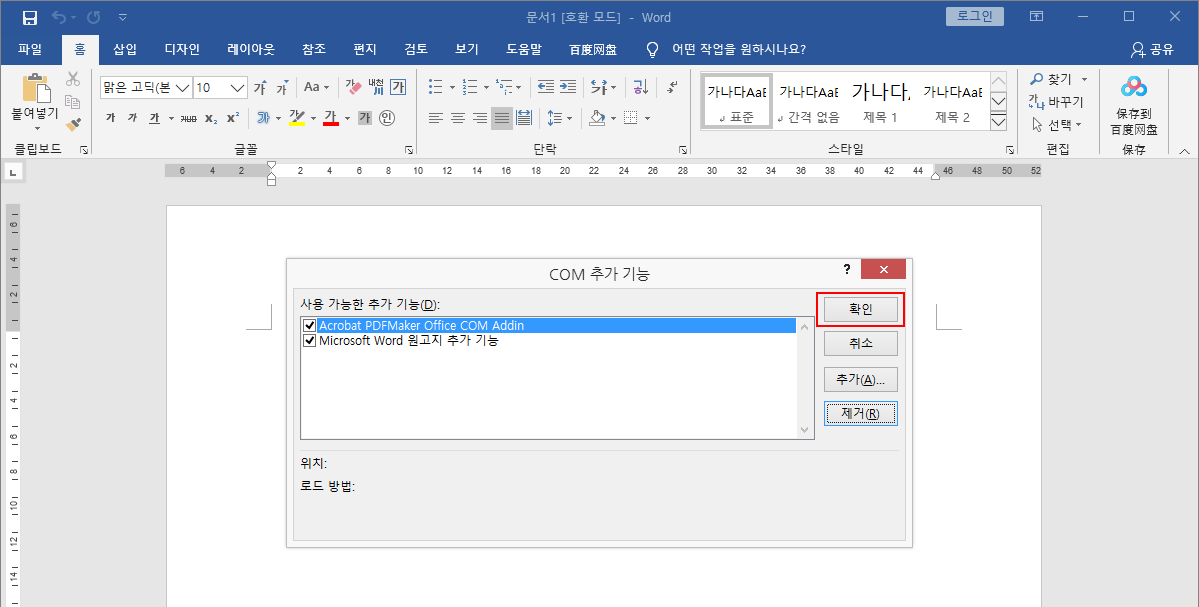The height and width of the screenshot is (607, 1199).
Task: Center align the text
Action: click(x=458, y=118)
